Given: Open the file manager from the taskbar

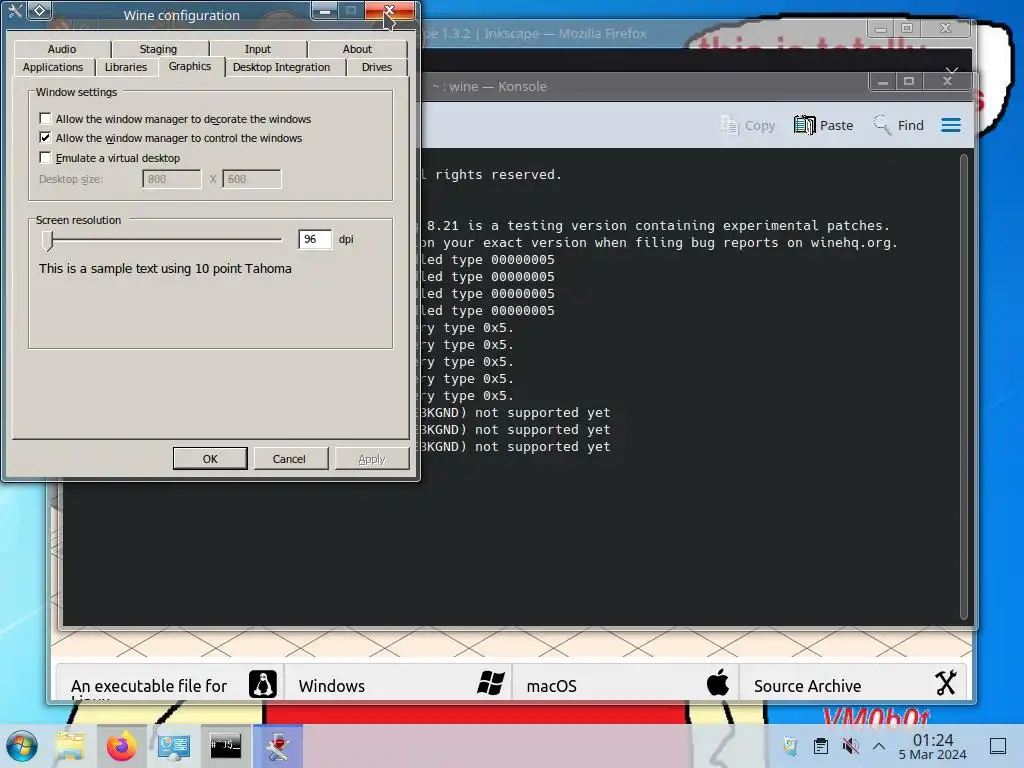Looking at the screenshot, I should pos(70,746).
